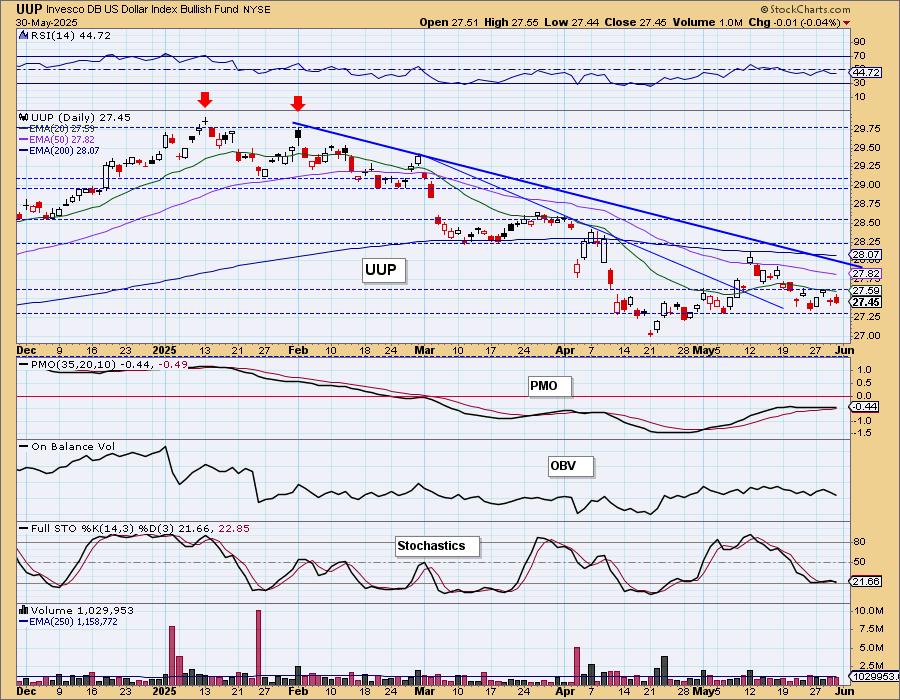Click the 27.00 price axis label
This screenshot has width=900, height=700.
click(x=867, y=336)
